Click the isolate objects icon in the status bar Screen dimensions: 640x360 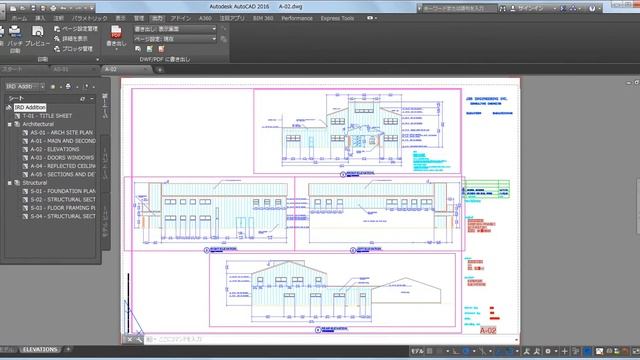point(576,351)
